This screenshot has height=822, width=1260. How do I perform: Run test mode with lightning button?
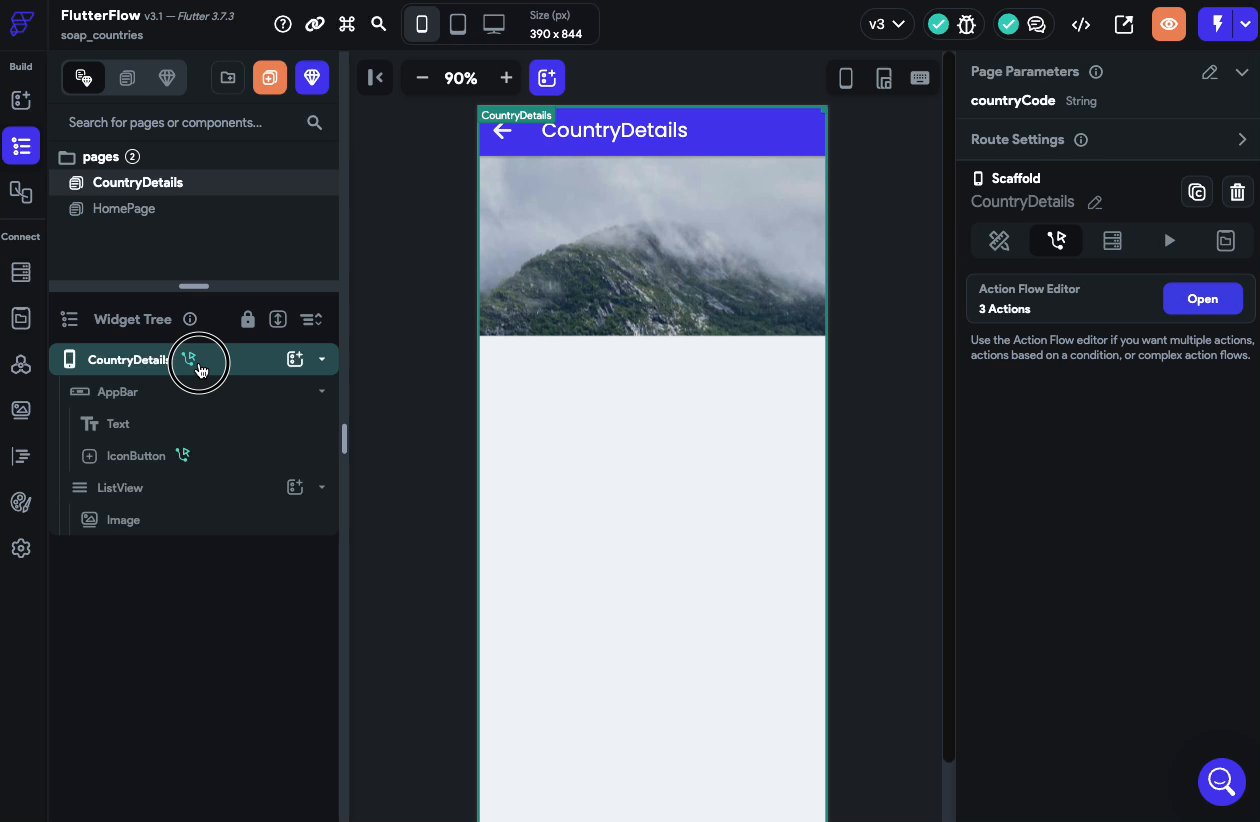1218,24
